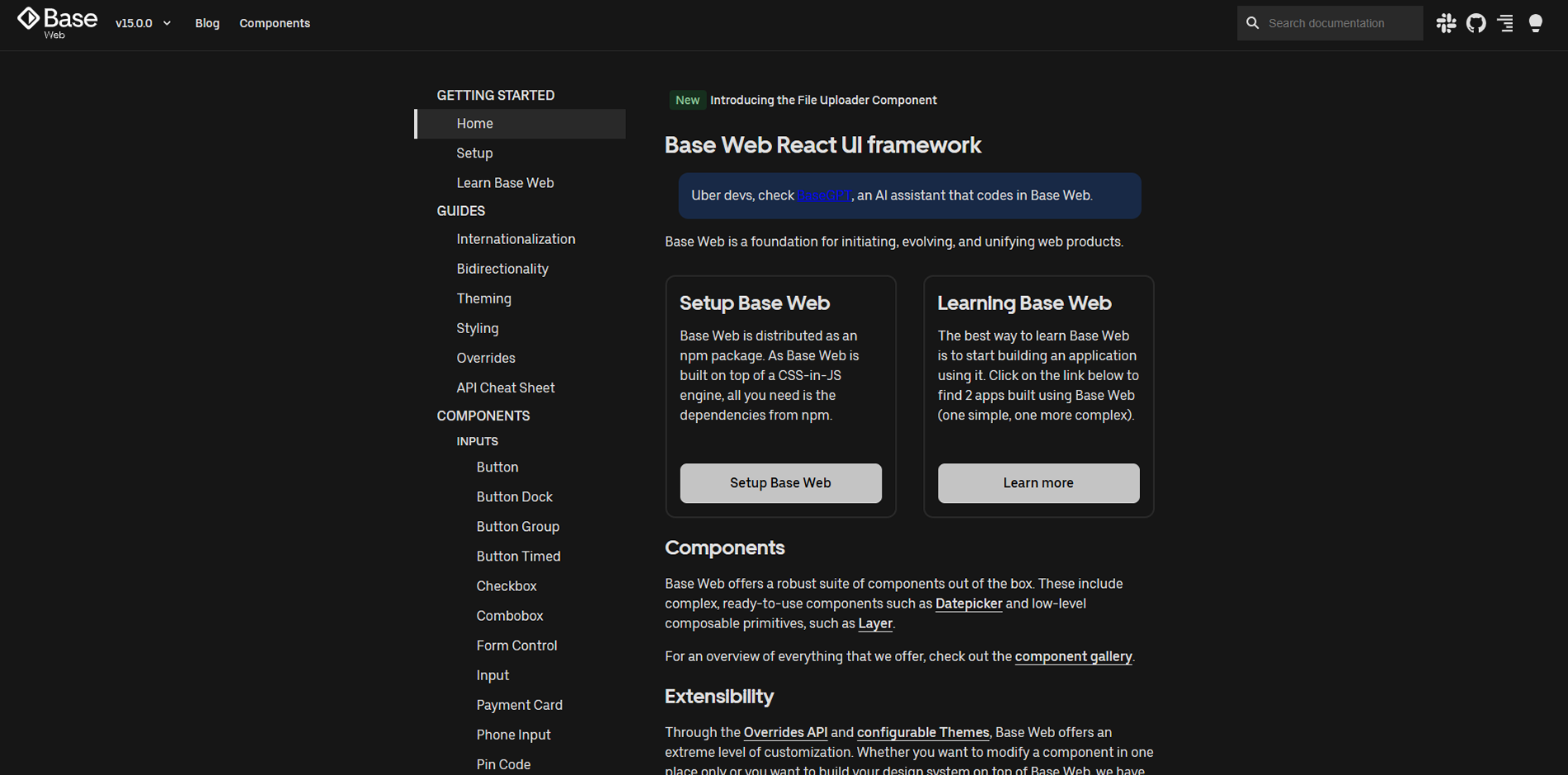Open the Datepicker link
This screenshot has height=775, width=1568.
click(x=968, y=604)
